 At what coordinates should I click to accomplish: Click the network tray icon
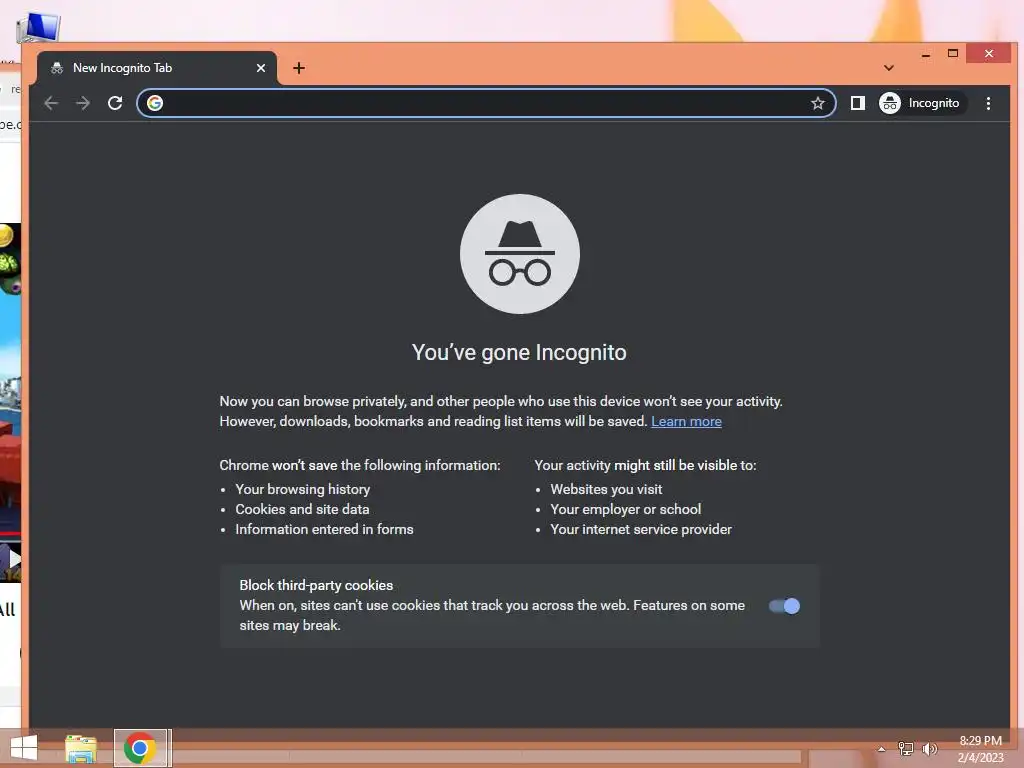click(905, 749)
